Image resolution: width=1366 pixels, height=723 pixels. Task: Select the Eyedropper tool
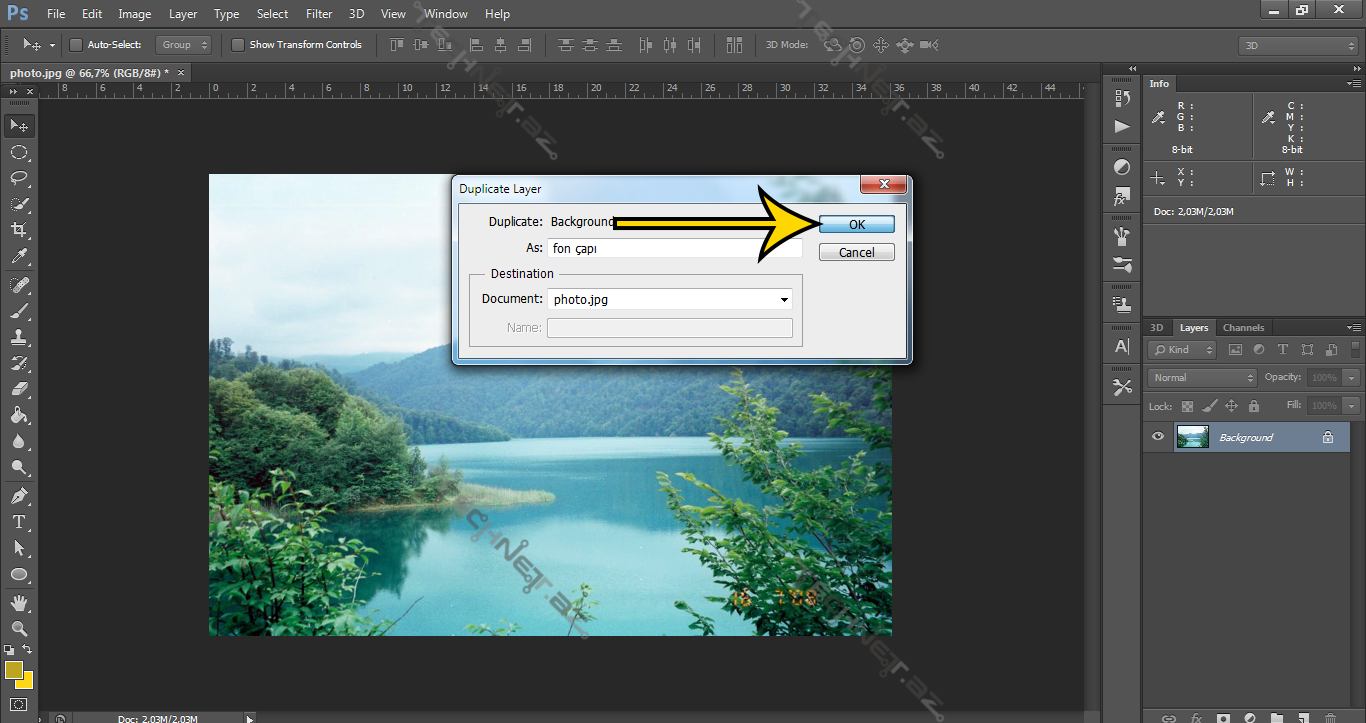coord(19,257)
